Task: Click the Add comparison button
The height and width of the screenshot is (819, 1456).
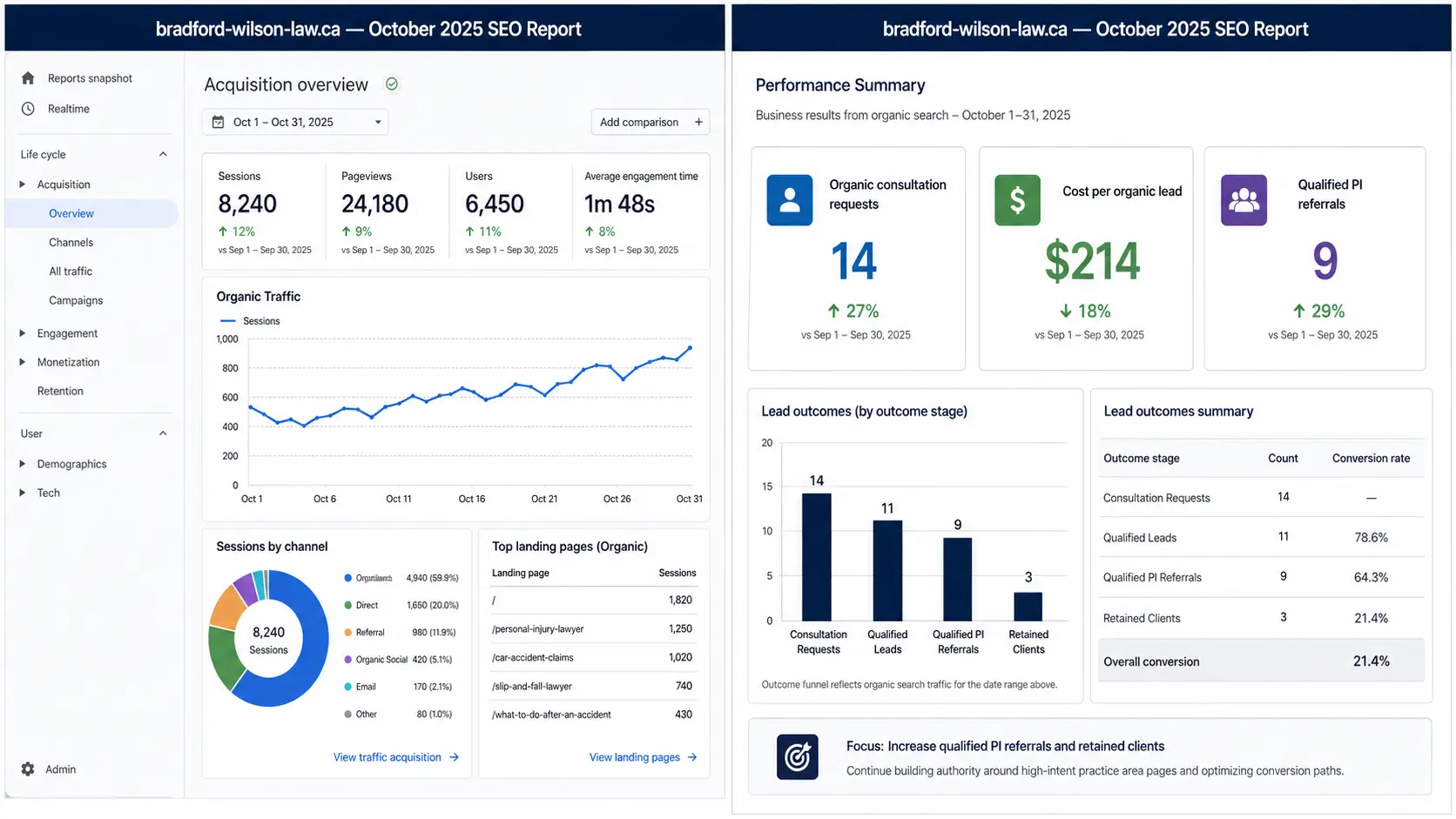Action: coord(650,122)
